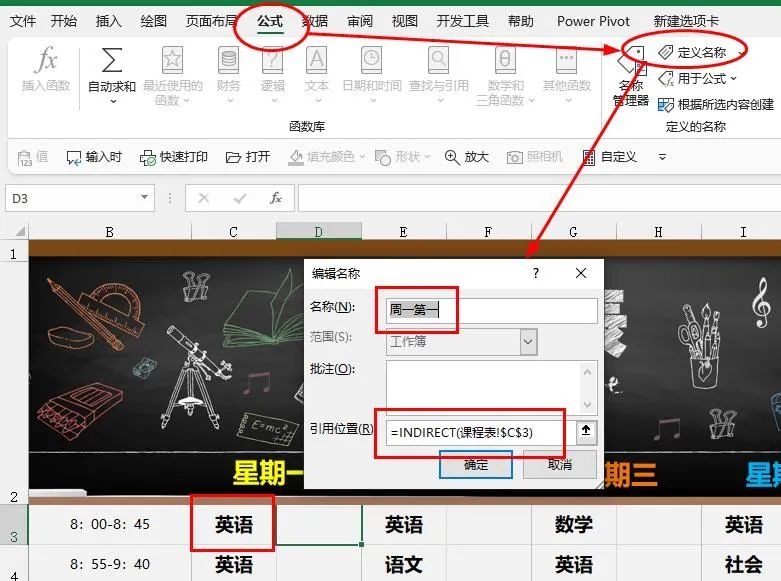Expand Math and Trig dropdown chevron
Viewport: 781px width, 581px height.
[531, 101]
